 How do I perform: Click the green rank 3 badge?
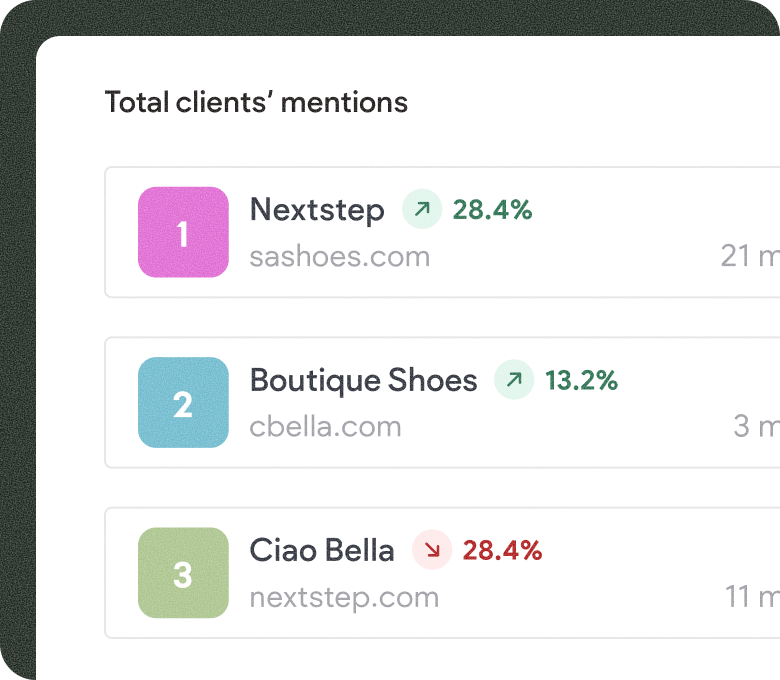(183, 573)
